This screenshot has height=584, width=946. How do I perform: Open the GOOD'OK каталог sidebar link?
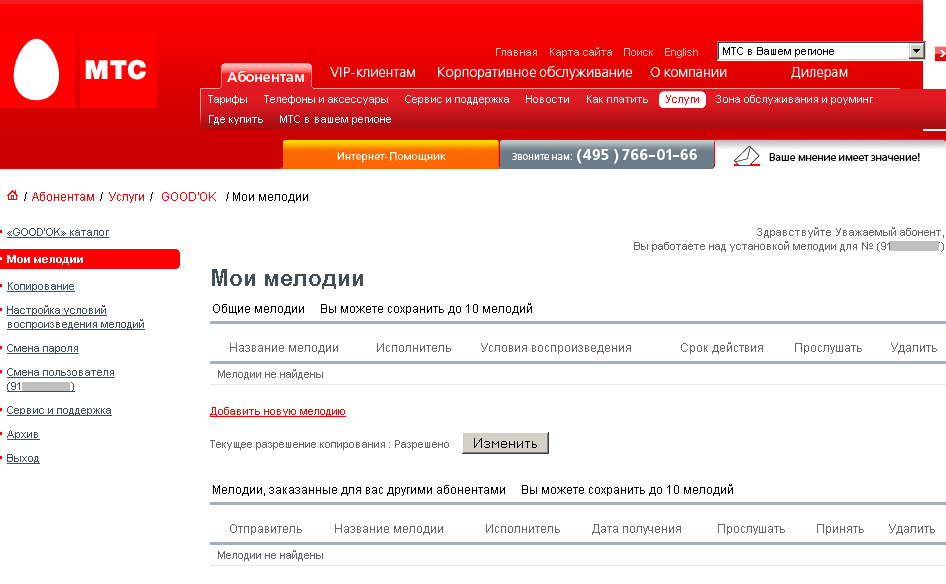pos(58,232)
